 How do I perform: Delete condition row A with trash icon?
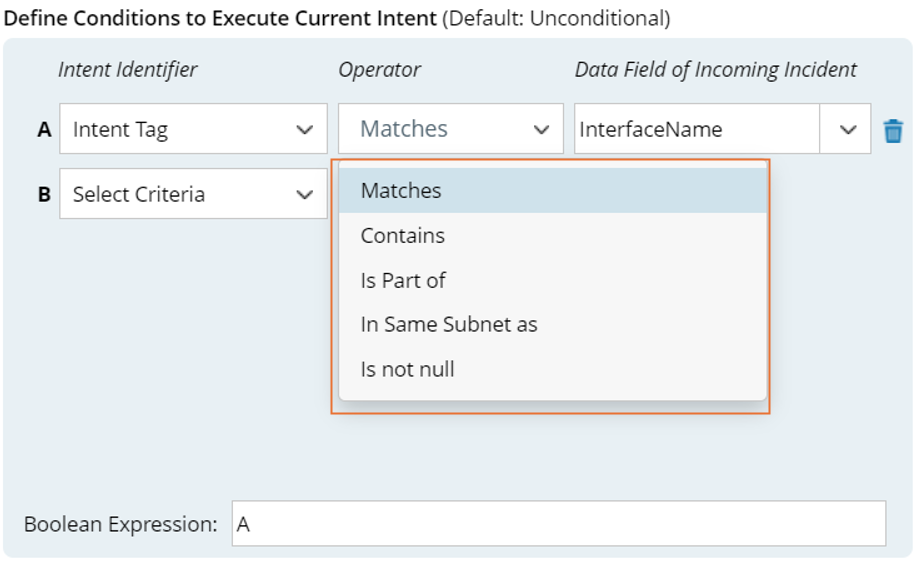[x=893, y=130]
